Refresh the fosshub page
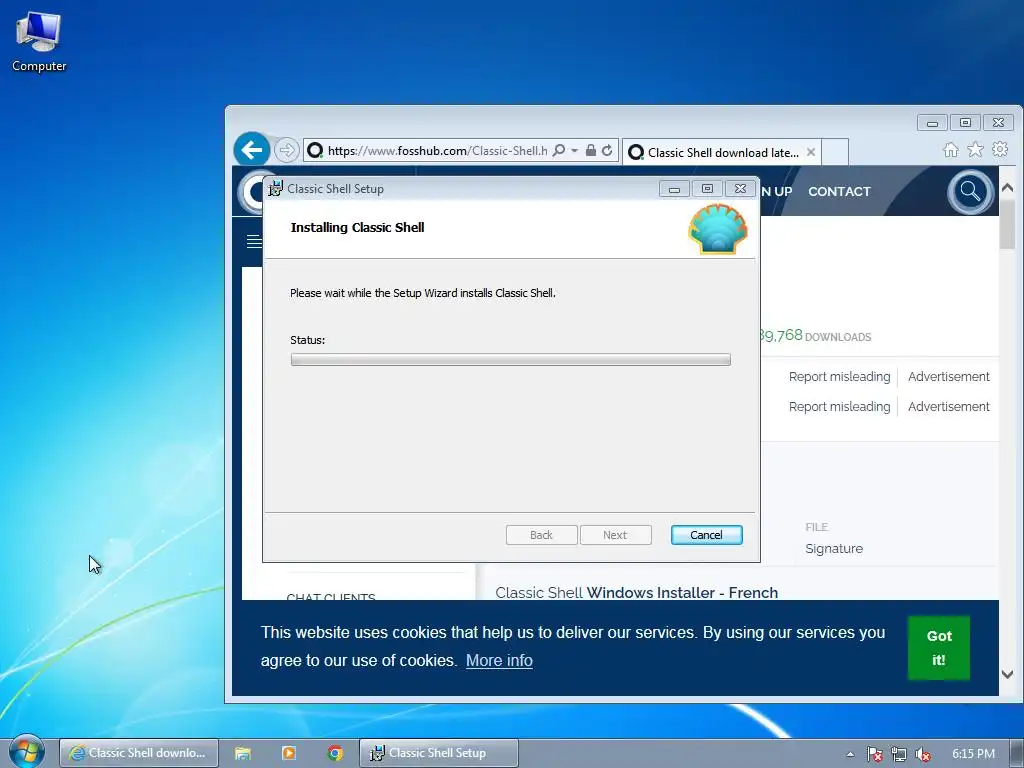Screen dimensions: 1024x768 (x=607, y=151)
